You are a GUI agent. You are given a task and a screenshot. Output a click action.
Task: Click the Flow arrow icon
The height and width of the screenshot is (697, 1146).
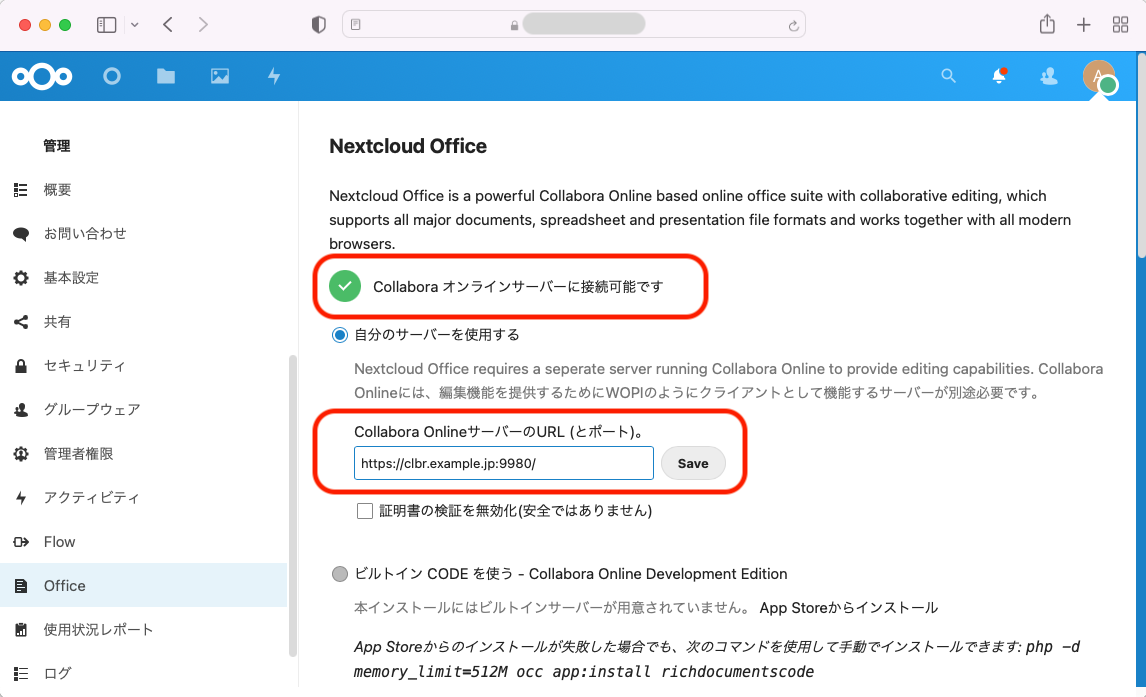pyautogui.click(x=20, y=541)
